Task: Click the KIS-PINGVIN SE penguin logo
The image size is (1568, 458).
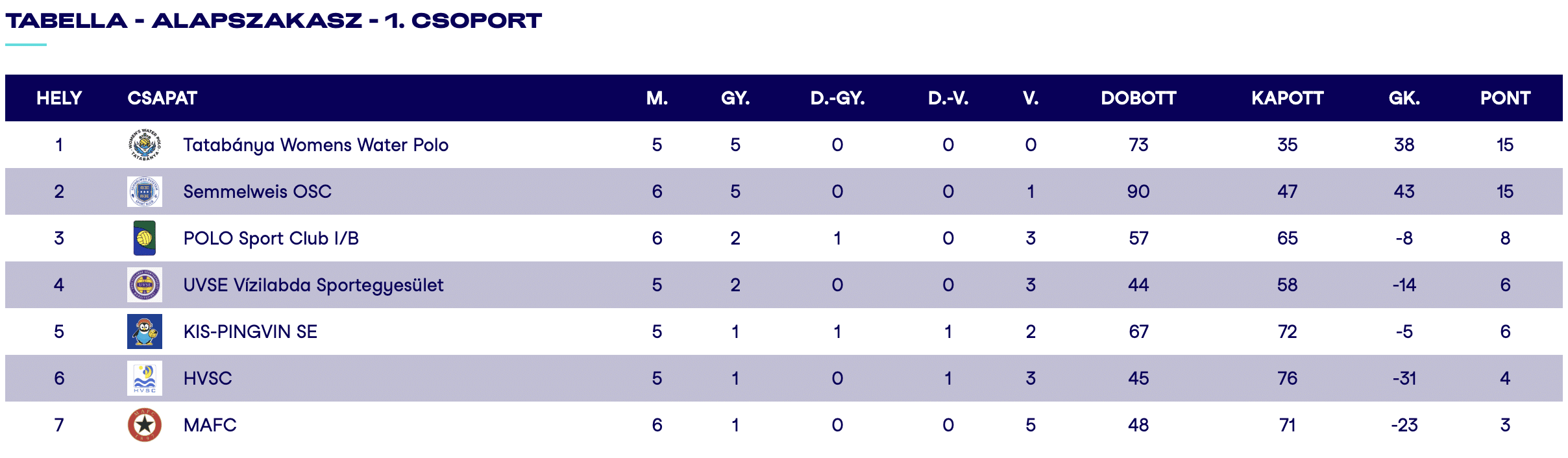Action: 144,331
